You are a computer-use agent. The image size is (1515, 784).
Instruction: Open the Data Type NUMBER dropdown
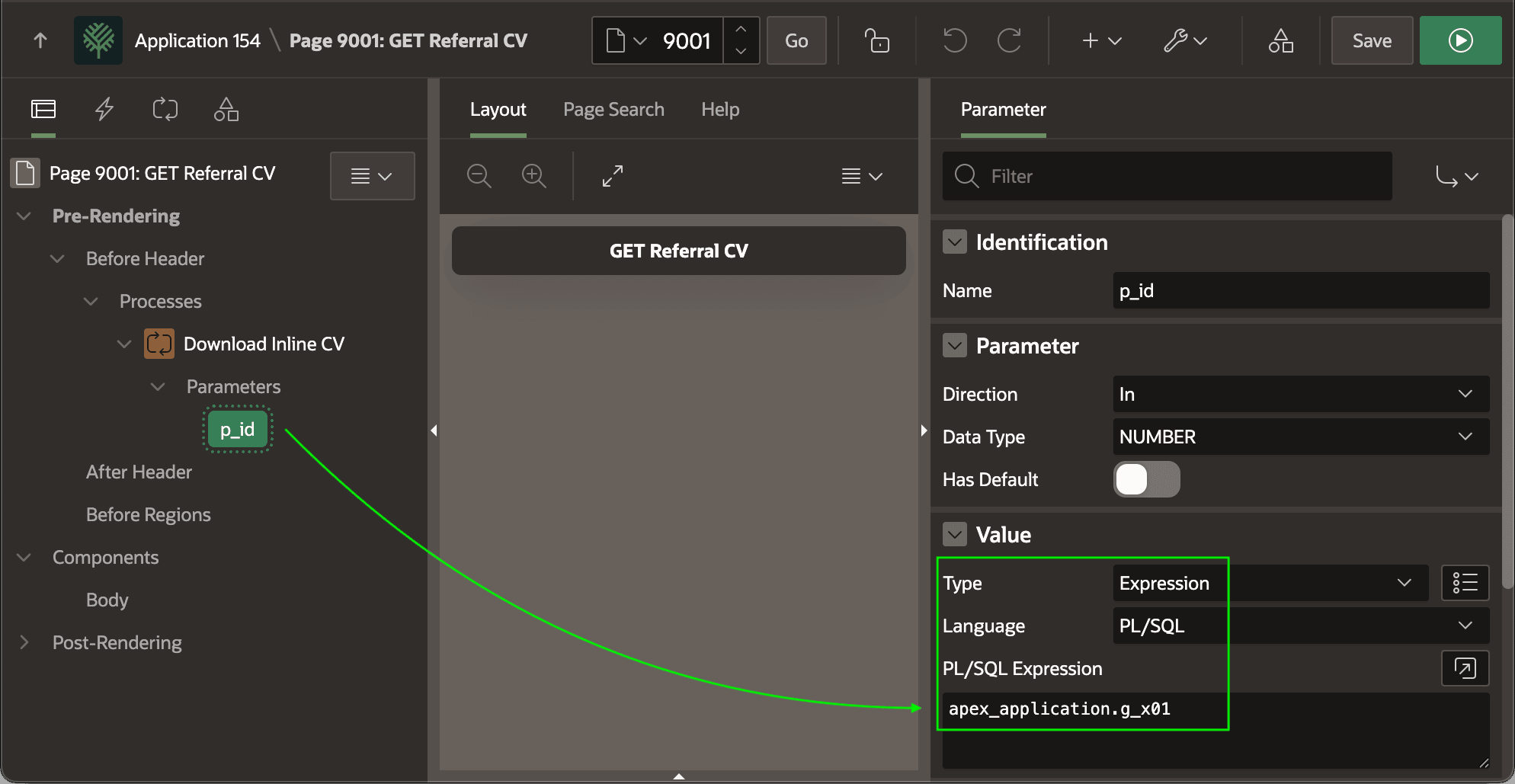pos(1301,437)
